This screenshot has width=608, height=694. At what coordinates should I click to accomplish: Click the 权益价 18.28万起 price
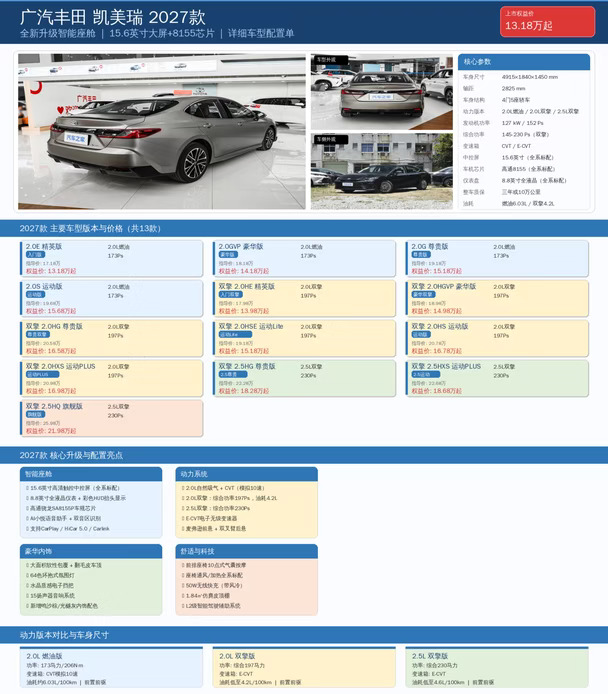[x=244, y=391]
